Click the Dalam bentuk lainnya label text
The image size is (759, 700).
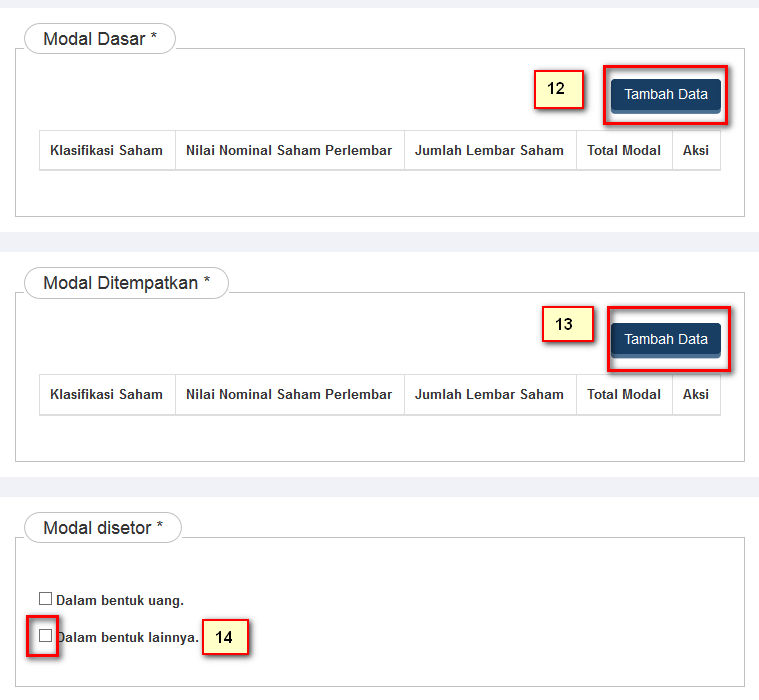(128, 638)
